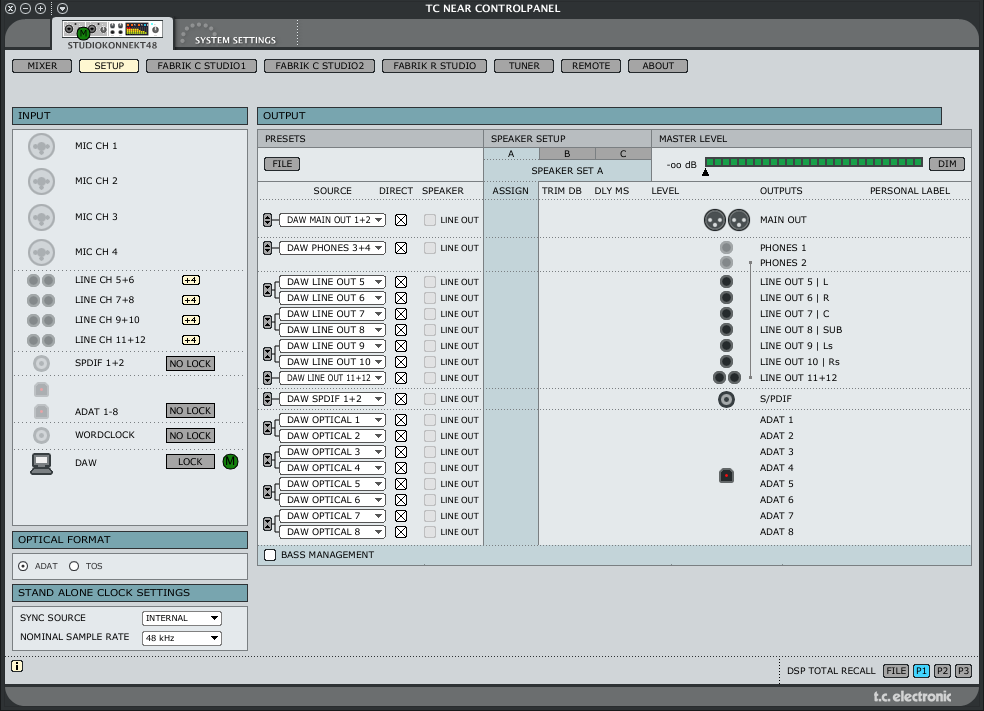The image size is (984, 711).
Task: Click the green M master indicator beside DAW
Action: click(x=230, y=462)
